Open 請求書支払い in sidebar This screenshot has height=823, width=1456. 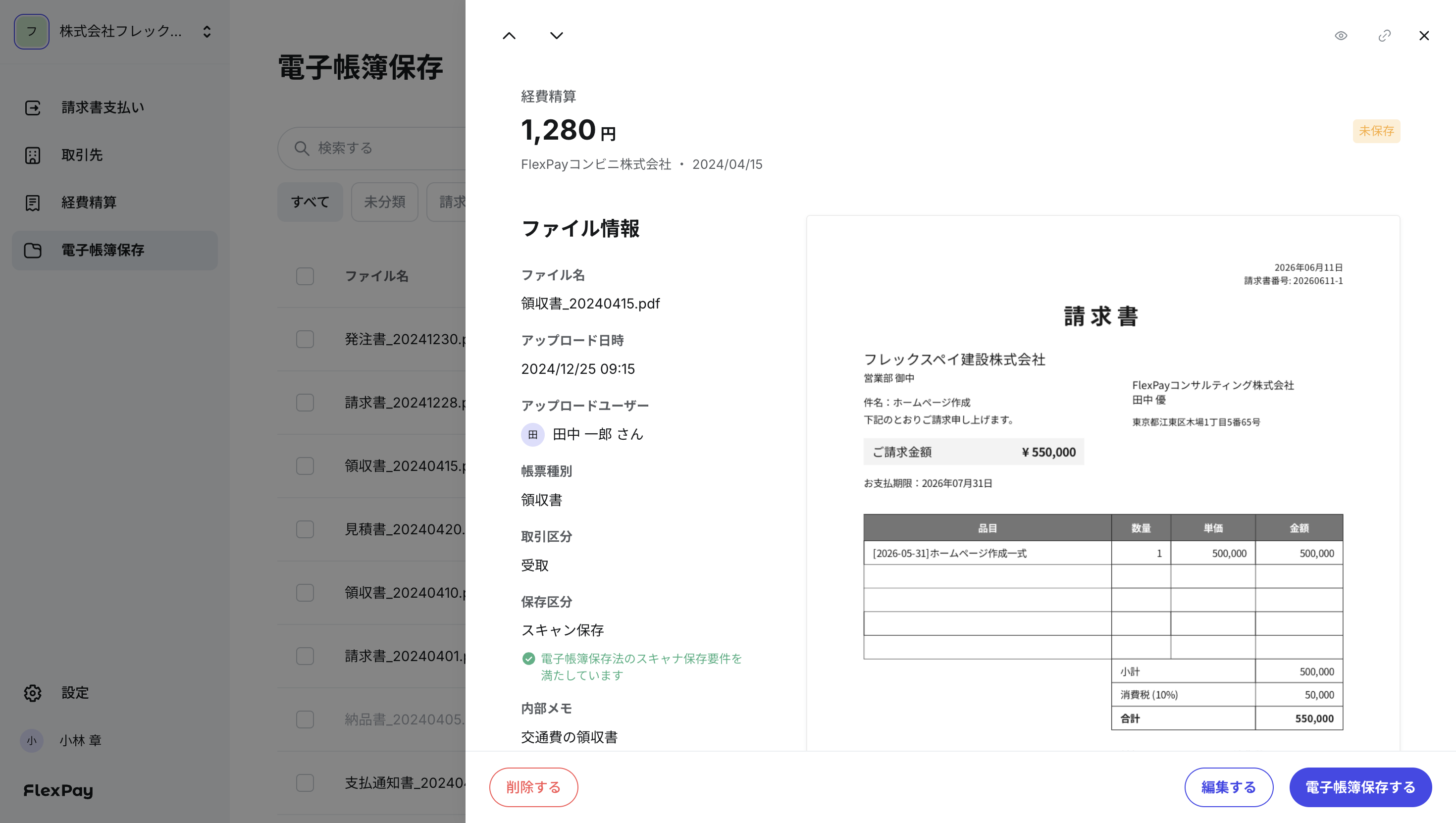[115, 107]
